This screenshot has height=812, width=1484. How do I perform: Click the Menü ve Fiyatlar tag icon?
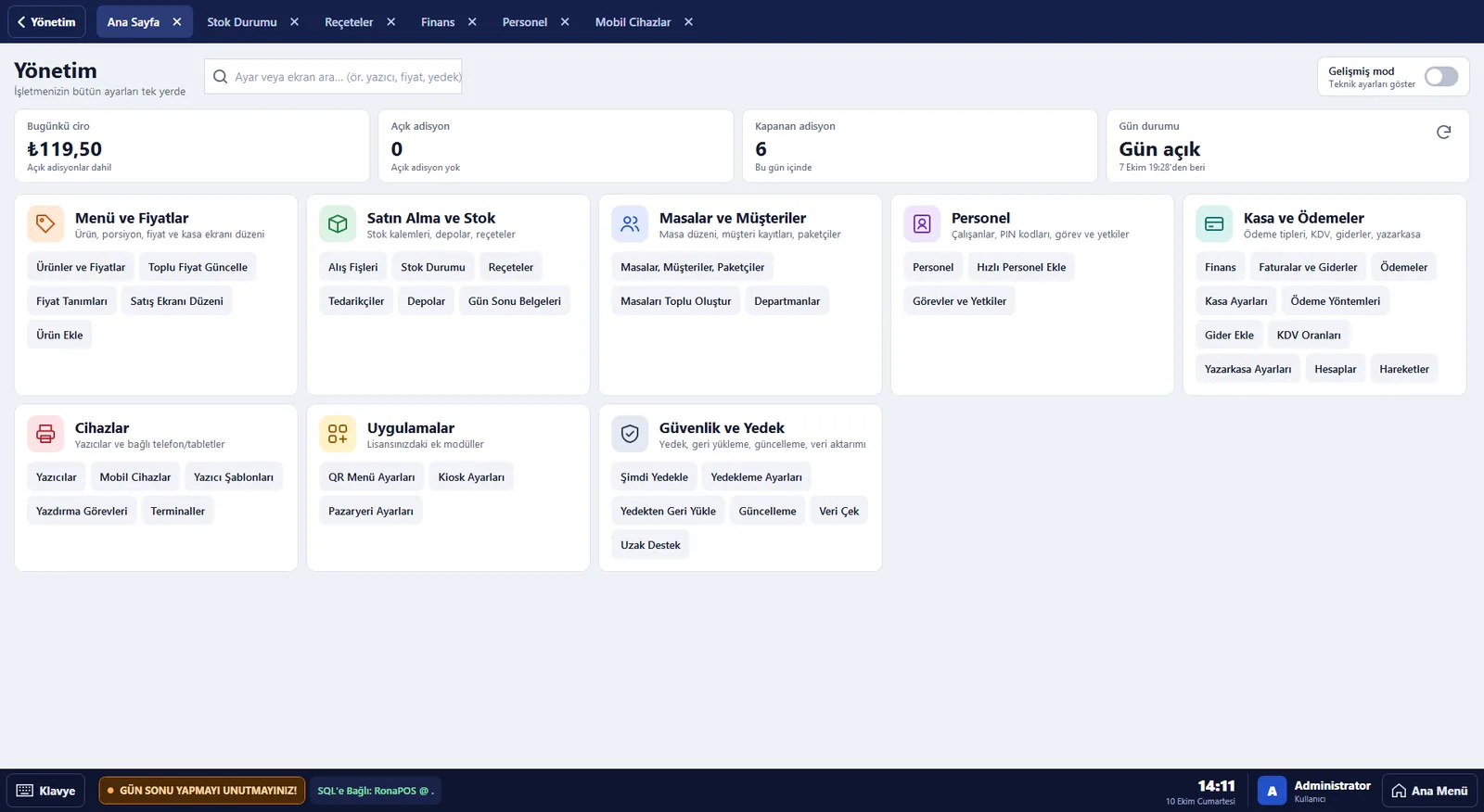point(45,223)
